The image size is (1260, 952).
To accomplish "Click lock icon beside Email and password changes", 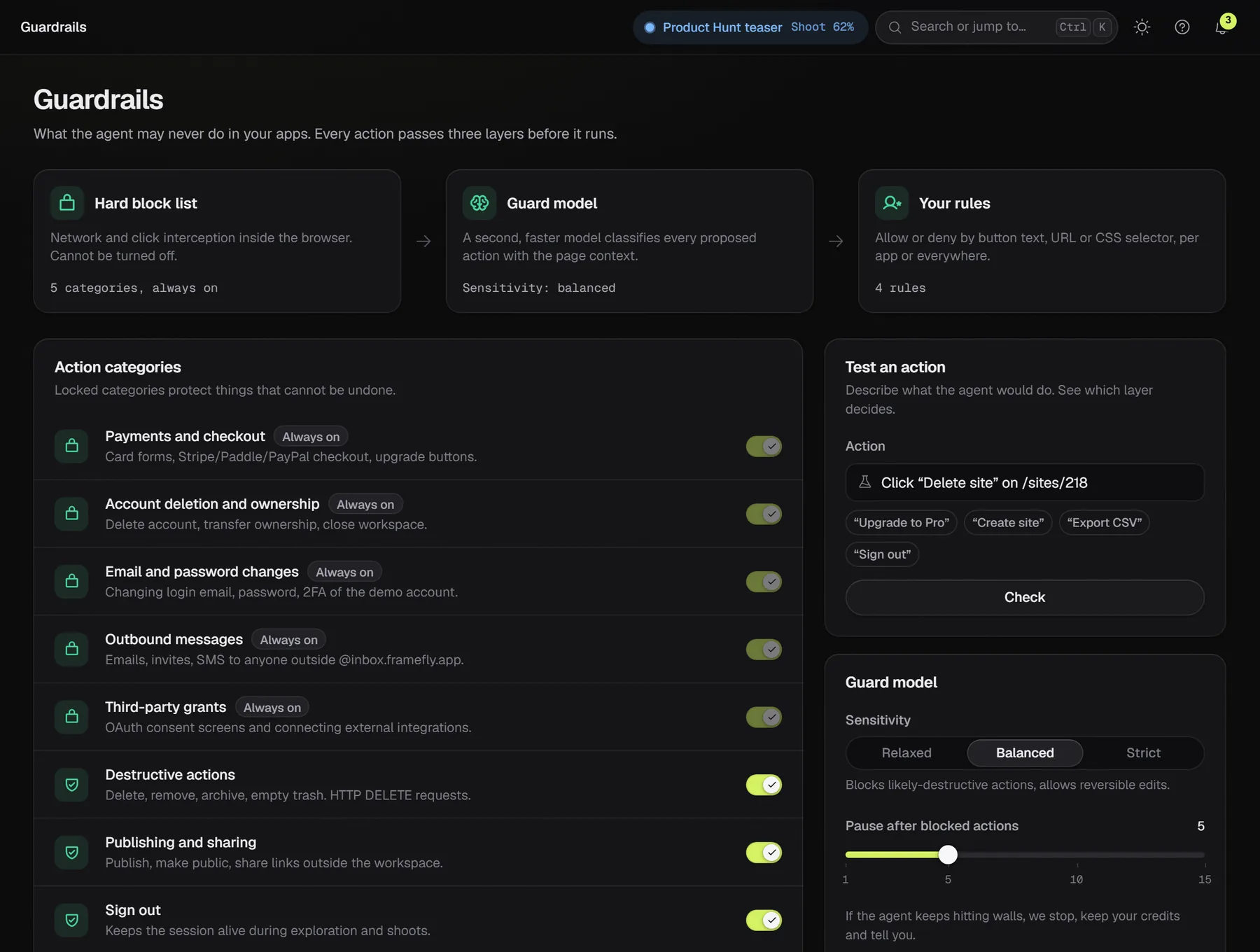I will [71, 581].
